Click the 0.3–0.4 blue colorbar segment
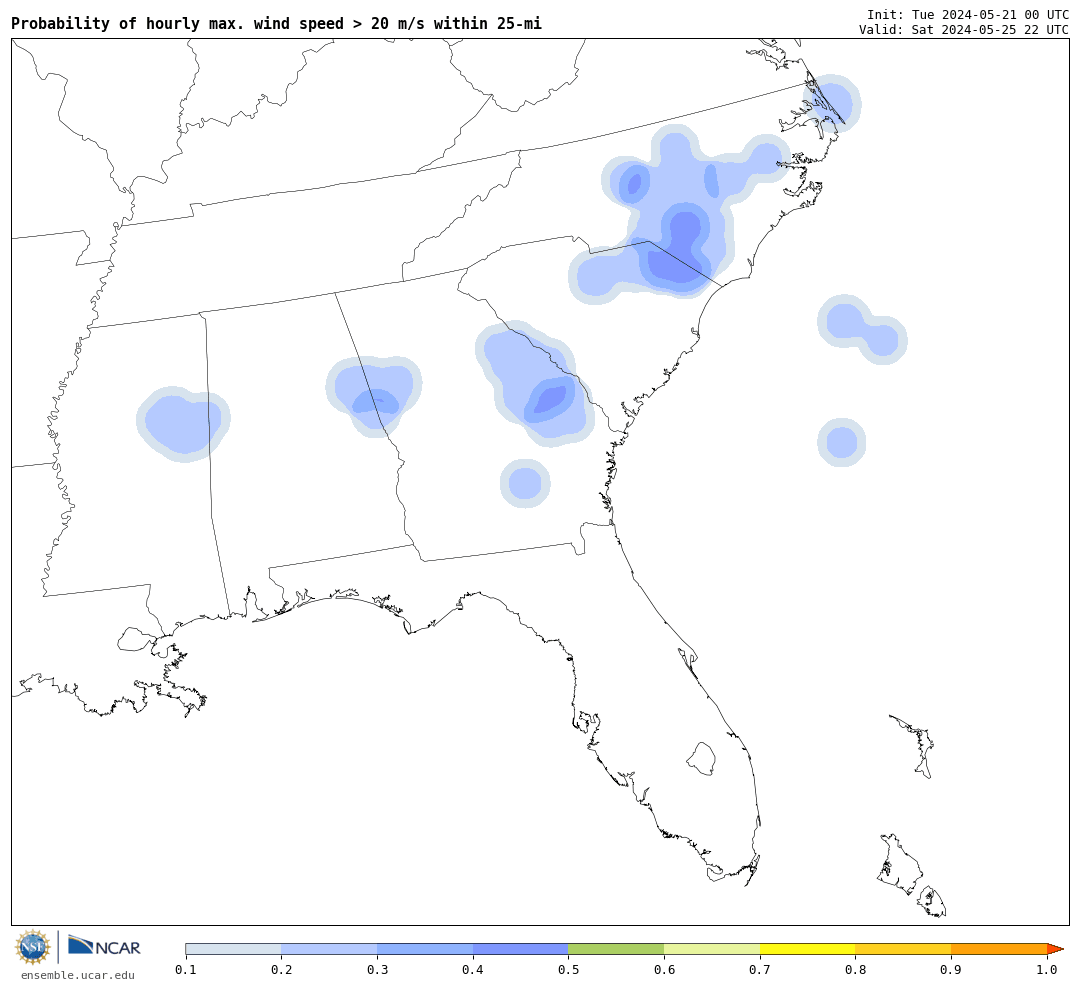This screenshot has width=1080, height=988. [x=425, y=949]
